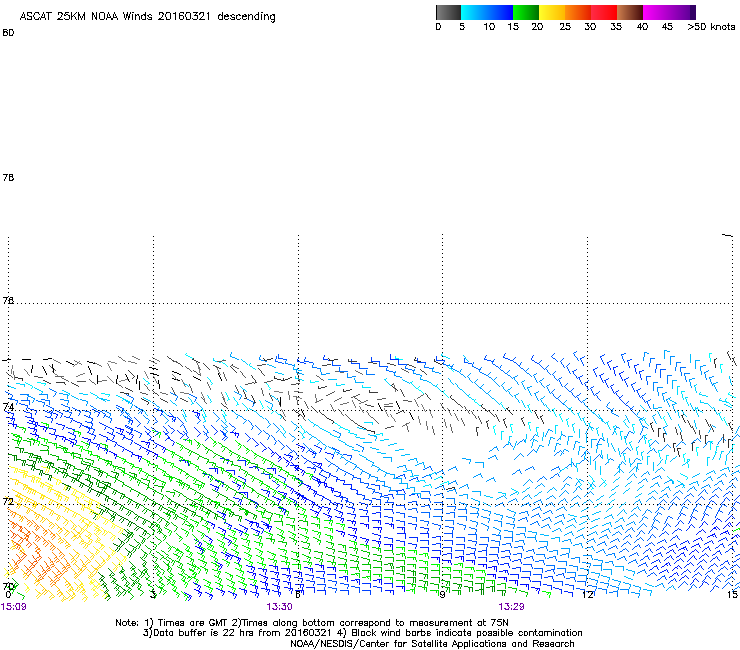Viewport: 740px width, 650px height.
Task: Click the '>50 knots' legend label
Action: (x=711, y=27)
